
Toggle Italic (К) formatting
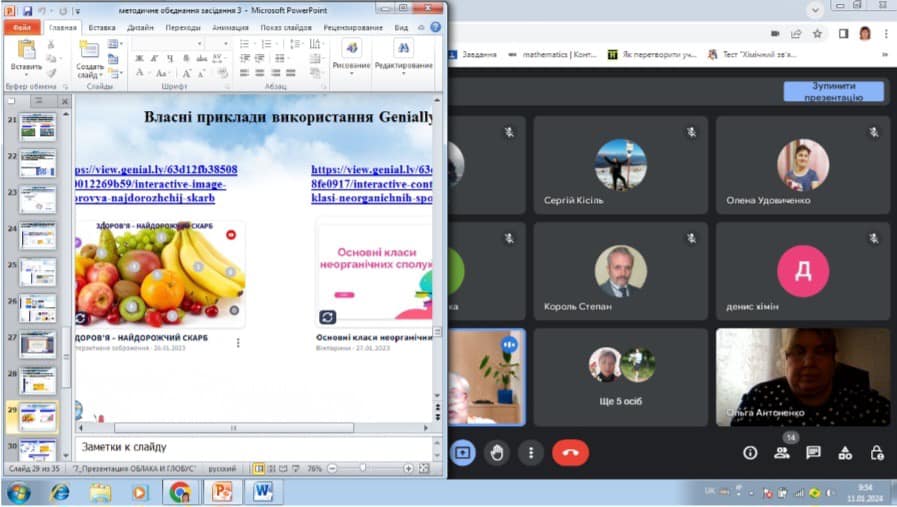tap(154, 58)
